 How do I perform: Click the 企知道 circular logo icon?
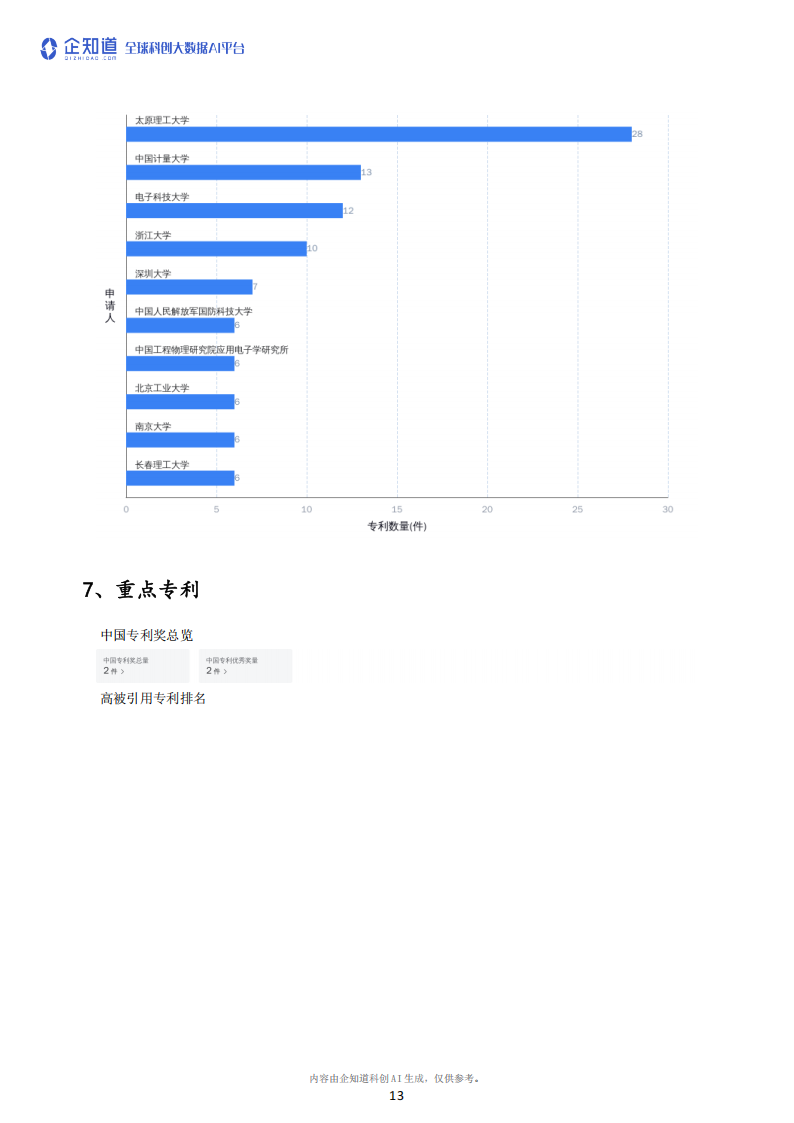[x=49, y=48]
